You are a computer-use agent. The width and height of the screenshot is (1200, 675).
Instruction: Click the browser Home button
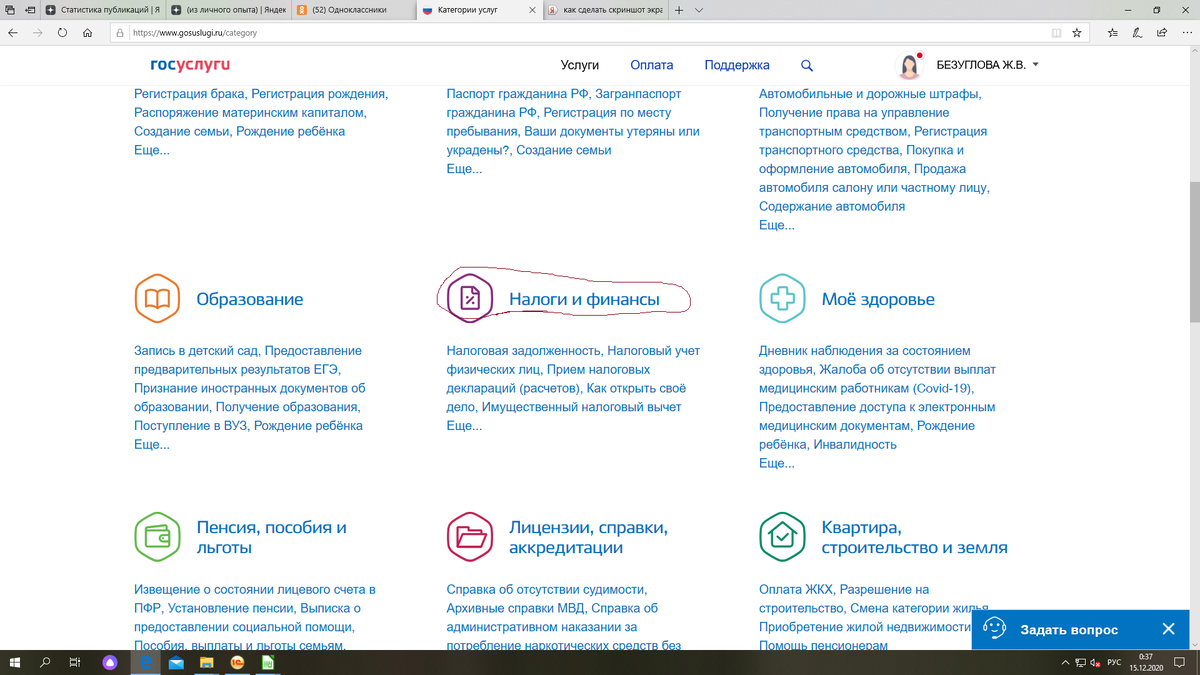pos(88,32)
